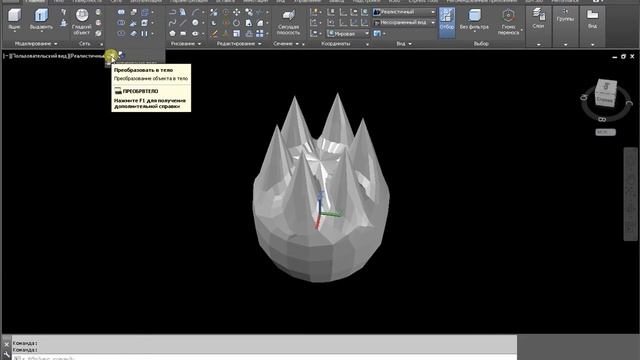Open the Без фильтра selection filter
The height and width of the screenshot is (360, 640).
click(x=474, y=20)
